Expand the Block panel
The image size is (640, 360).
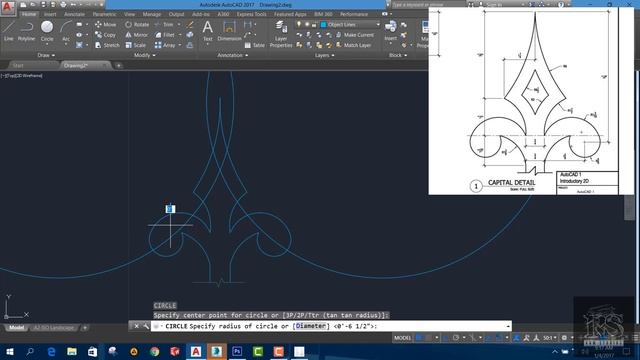coord(398,55)
